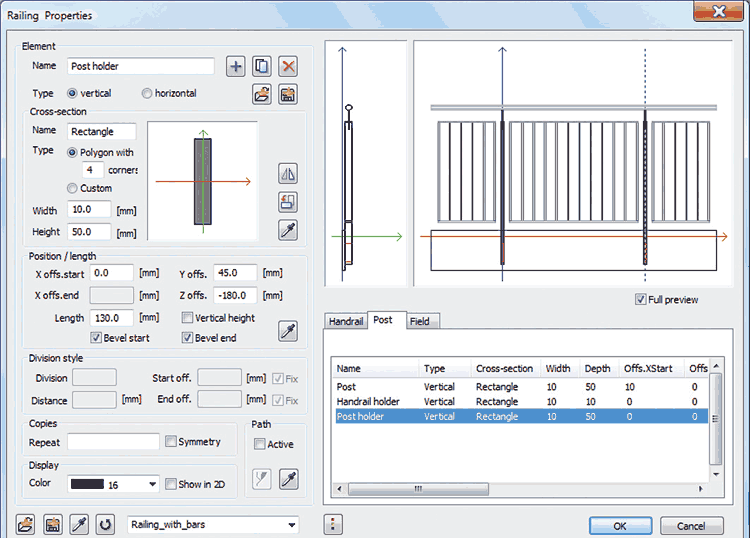The height and width of the screenshot is (538, 750).
Task: Click the dark color swatch in Display
Action: pyautogui.click(x=87, y=484)
